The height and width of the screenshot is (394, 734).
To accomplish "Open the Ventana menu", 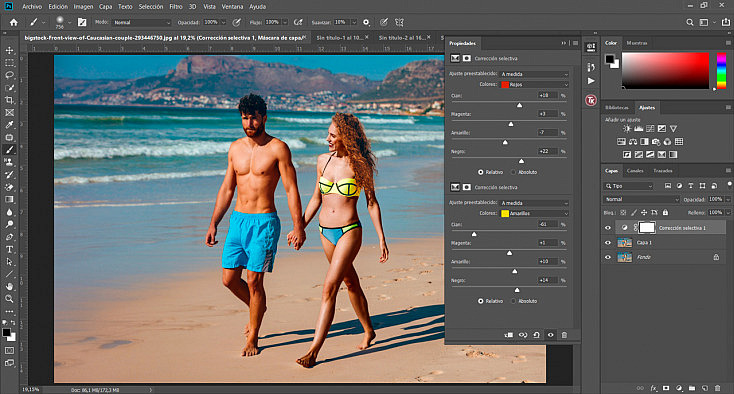I will (x=232, y=7).
